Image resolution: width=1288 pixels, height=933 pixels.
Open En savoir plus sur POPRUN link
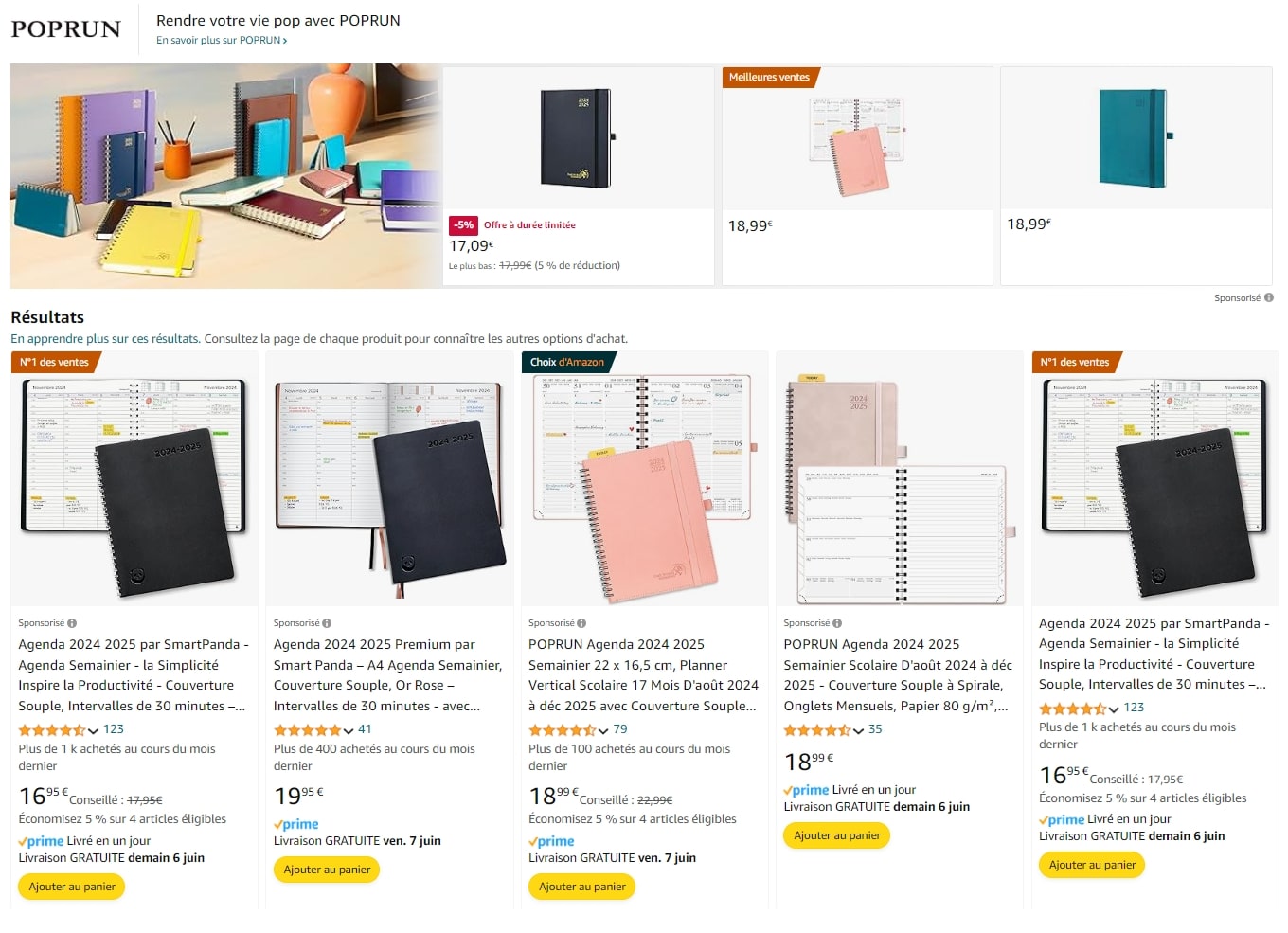pos(222,41)
